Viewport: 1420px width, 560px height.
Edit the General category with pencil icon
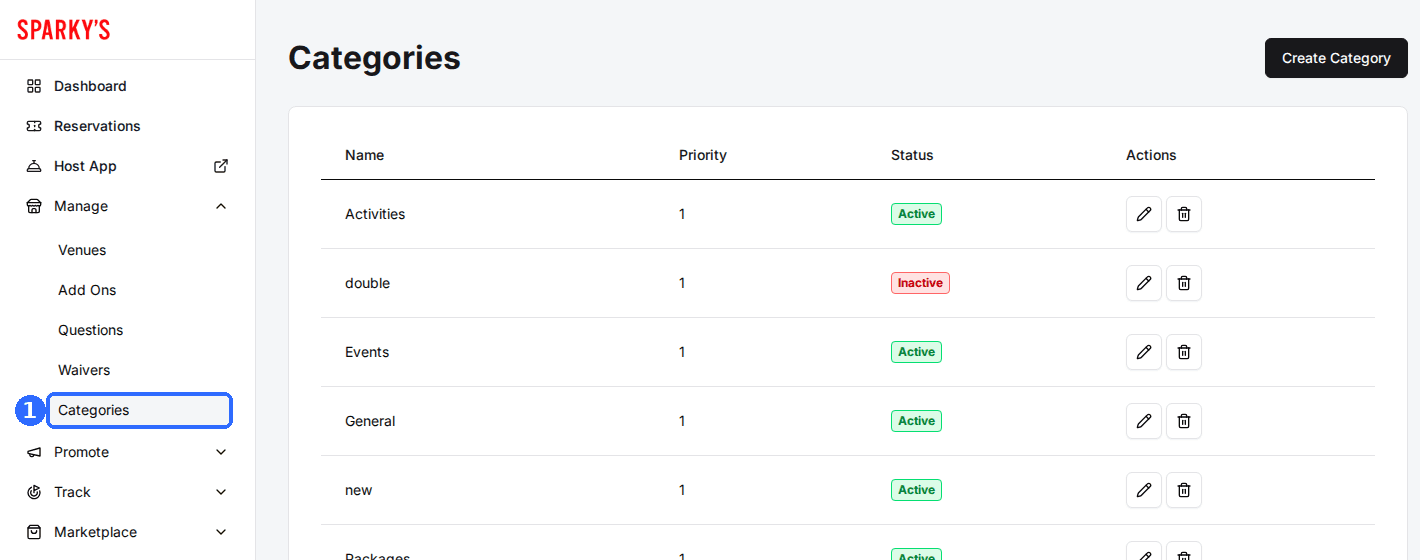pos(1144,421)
